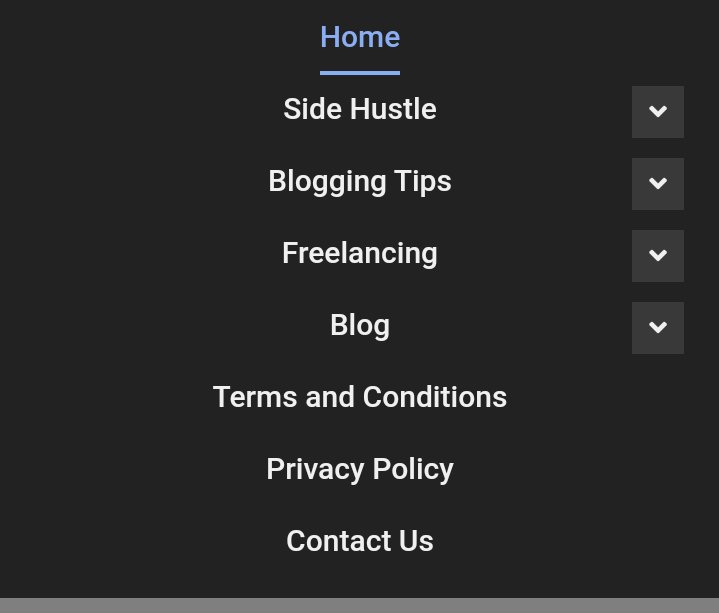Expand the Blog submenu chevron
Viewport: 719px width, 613px height.
click(x=657, y=327)
